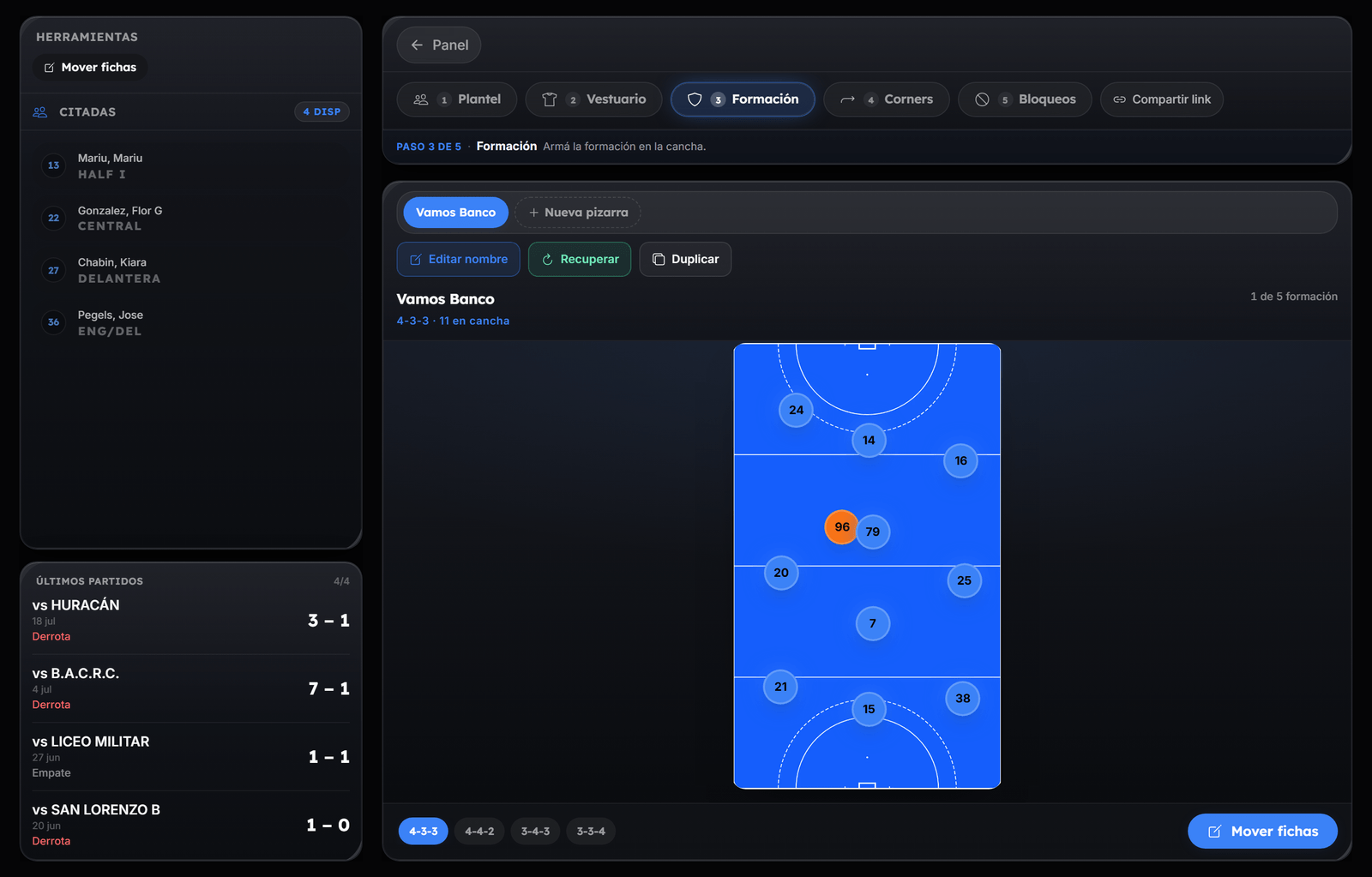Image resolution: width=1372 pixels, height=877 pixels.
Task: Open the Bloqueos step tab
Action: [x=1025, y=99]
